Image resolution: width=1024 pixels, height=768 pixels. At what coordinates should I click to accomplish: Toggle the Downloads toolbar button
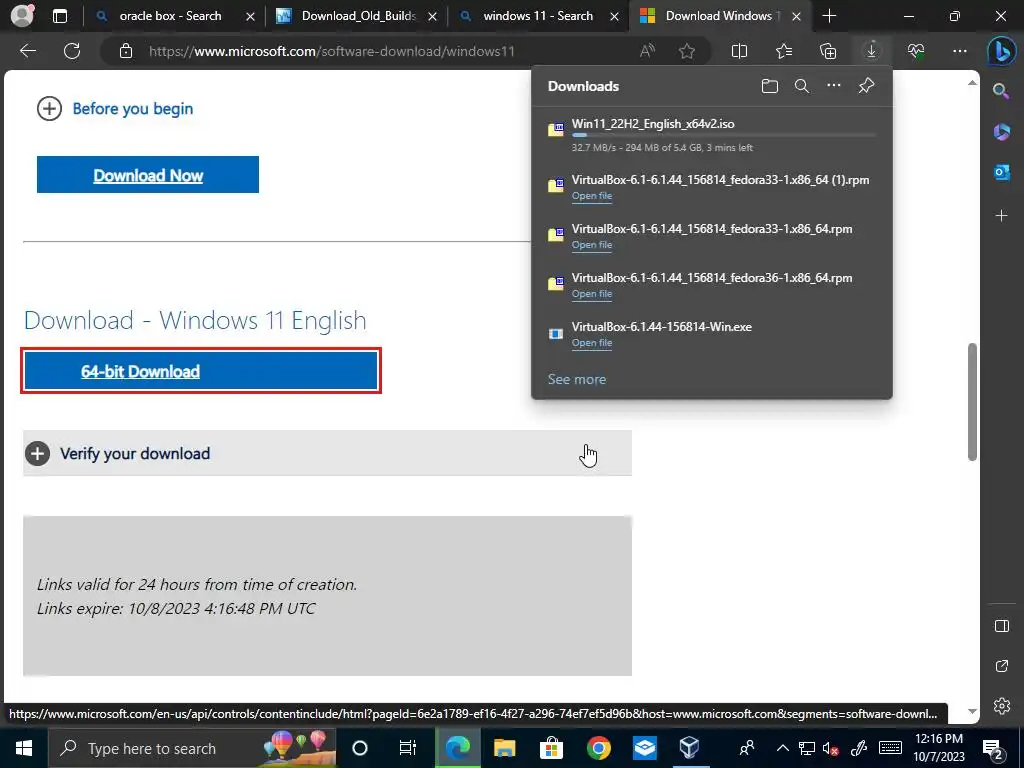871,51
